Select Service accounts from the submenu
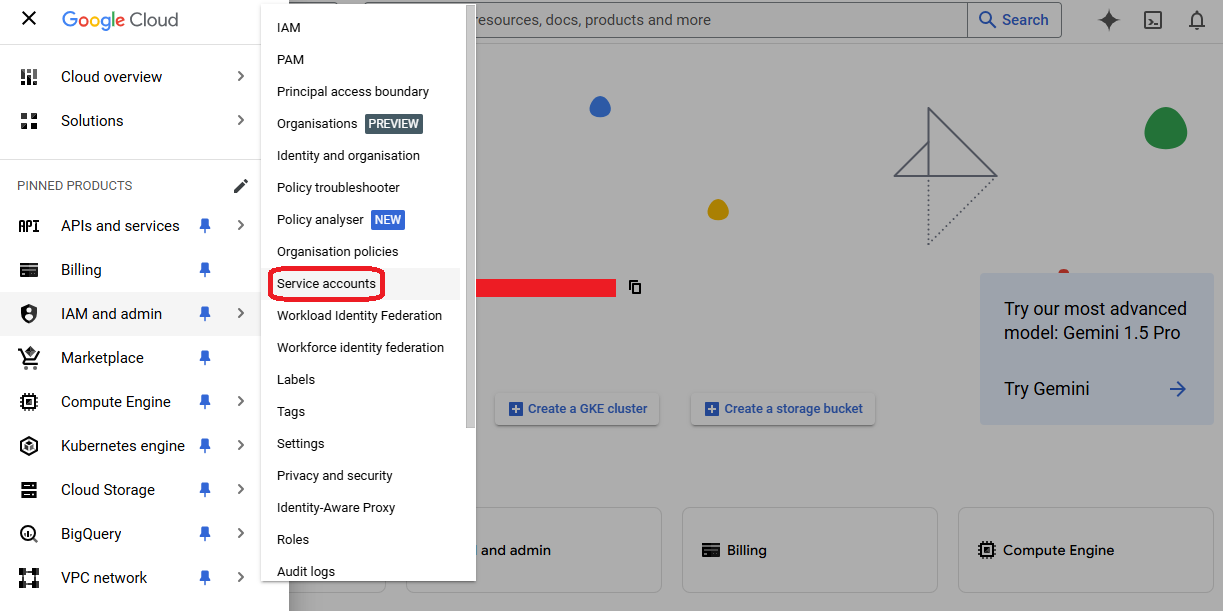The height and width of the screenshot is (611, 1223). [327, 284]
